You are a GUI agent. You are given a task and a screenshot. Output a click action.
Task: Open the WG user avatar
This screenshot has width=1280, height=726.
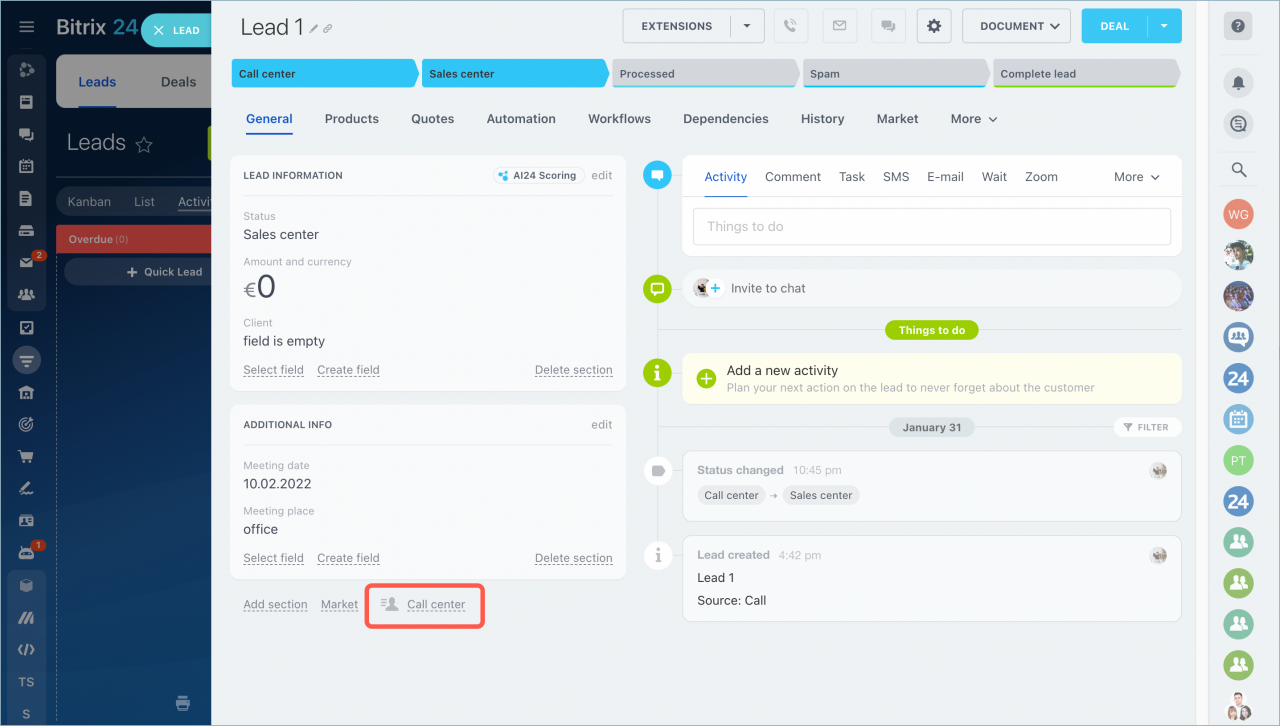click(x=1238, y=214)
